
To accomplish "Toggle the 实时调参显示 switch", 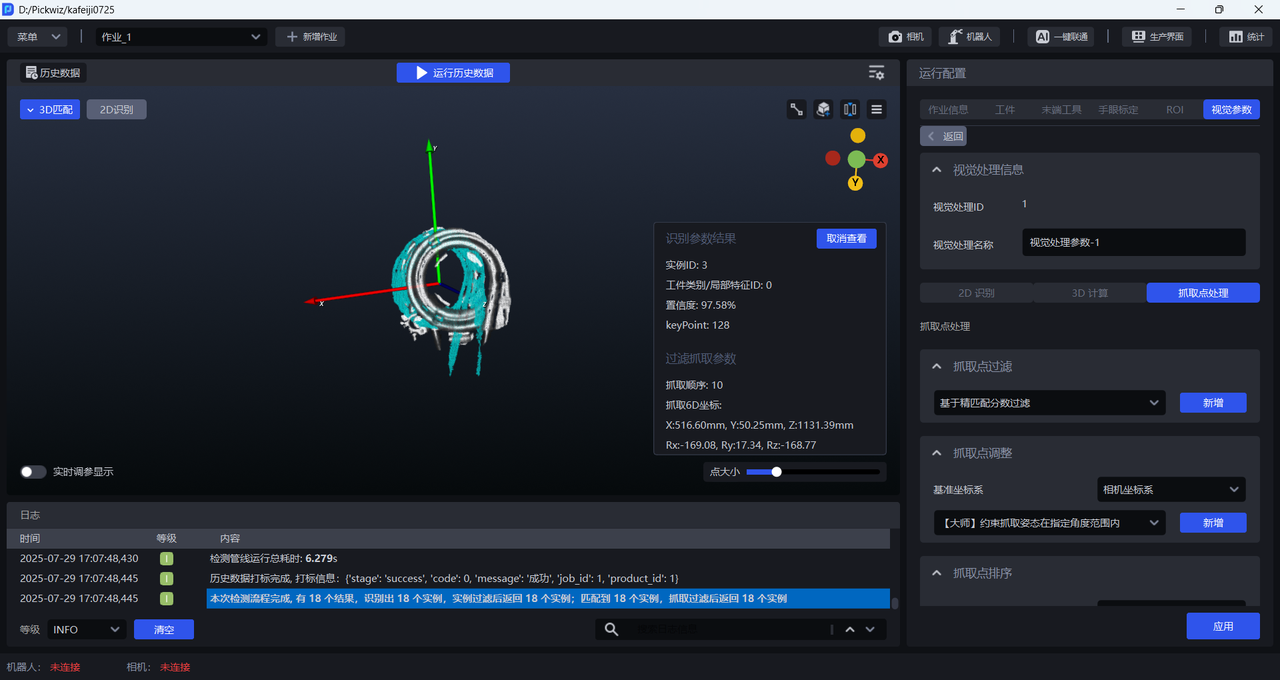I will tap(33, 472).
